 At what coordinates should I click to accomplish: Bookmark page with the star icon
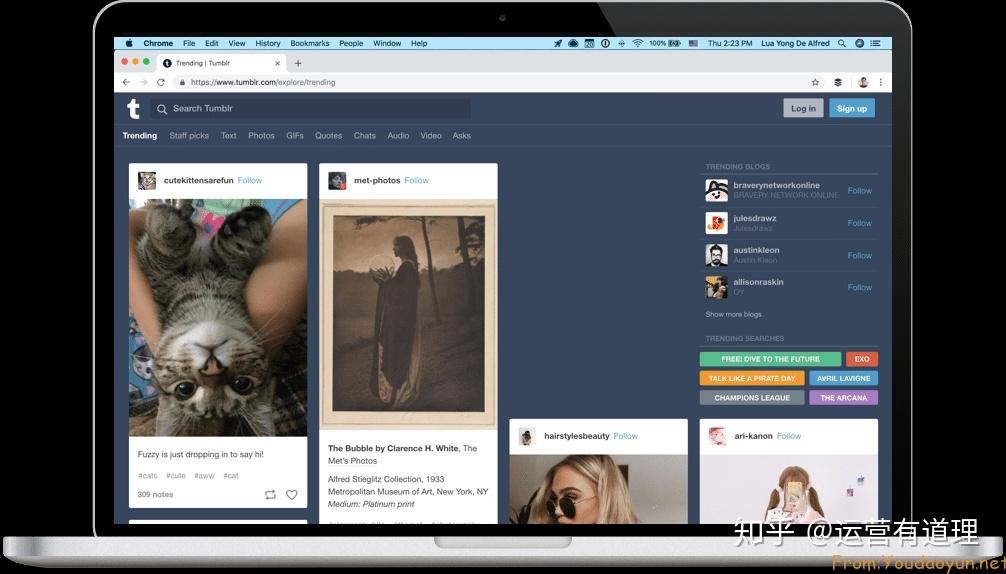pyautogui.click(x=815, y=82)
